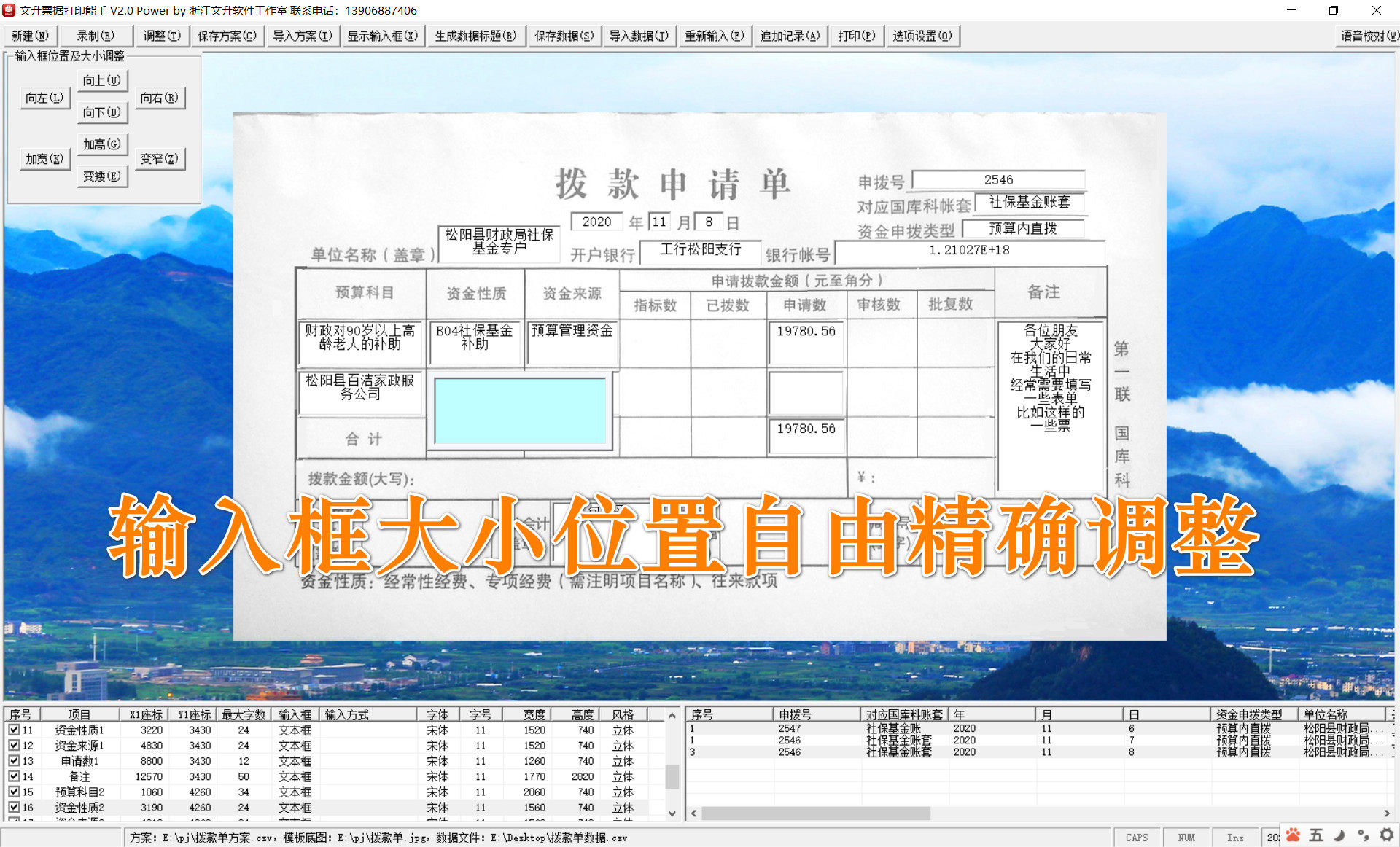Click the highlighted cyan input box
This screenshot has height=847, width=1400.
tap(520, 410)
